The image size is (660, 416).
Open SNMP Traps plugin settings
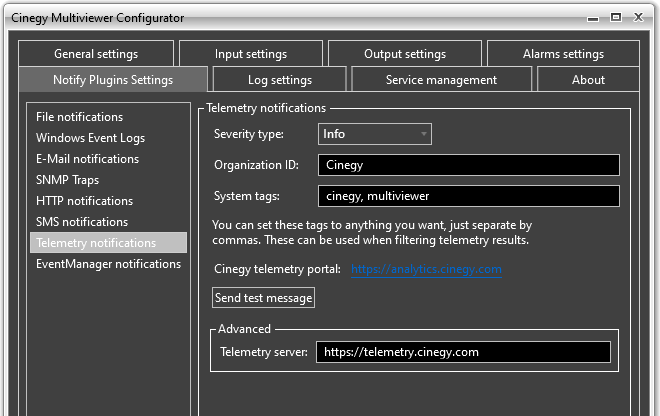[108, 180]
